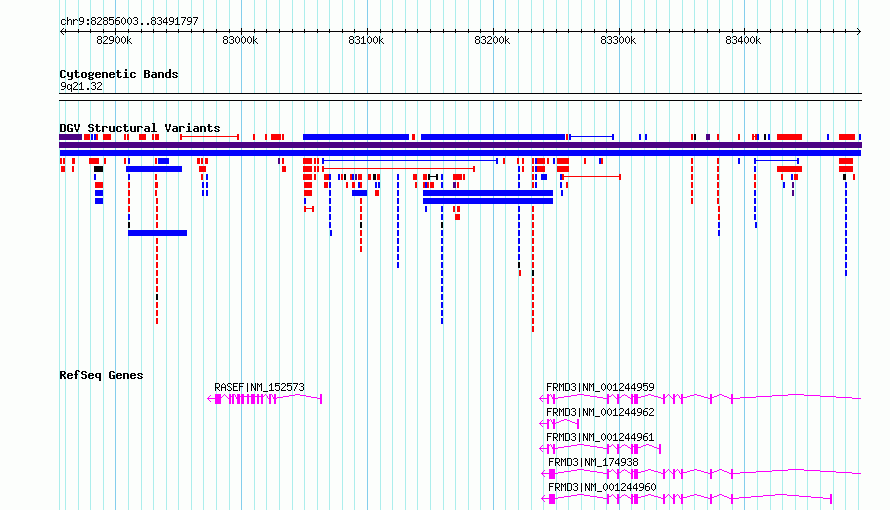Select the RefSeq Genes track title
The height and width of the screenshot is (510, 890).
(x=101, y=375)
